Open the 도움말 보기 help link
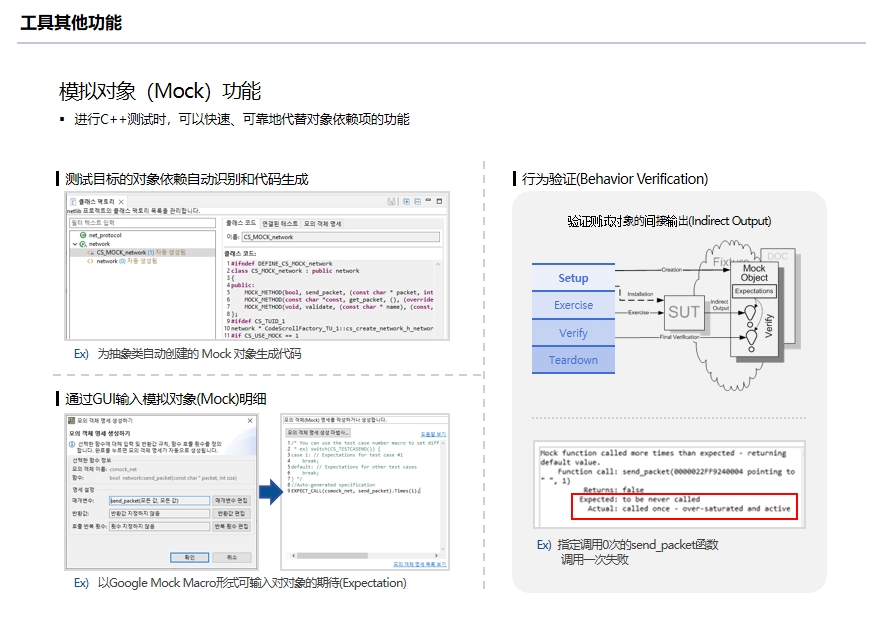Image resolution: width=892 pixels, height=630 pixels. 433,434
